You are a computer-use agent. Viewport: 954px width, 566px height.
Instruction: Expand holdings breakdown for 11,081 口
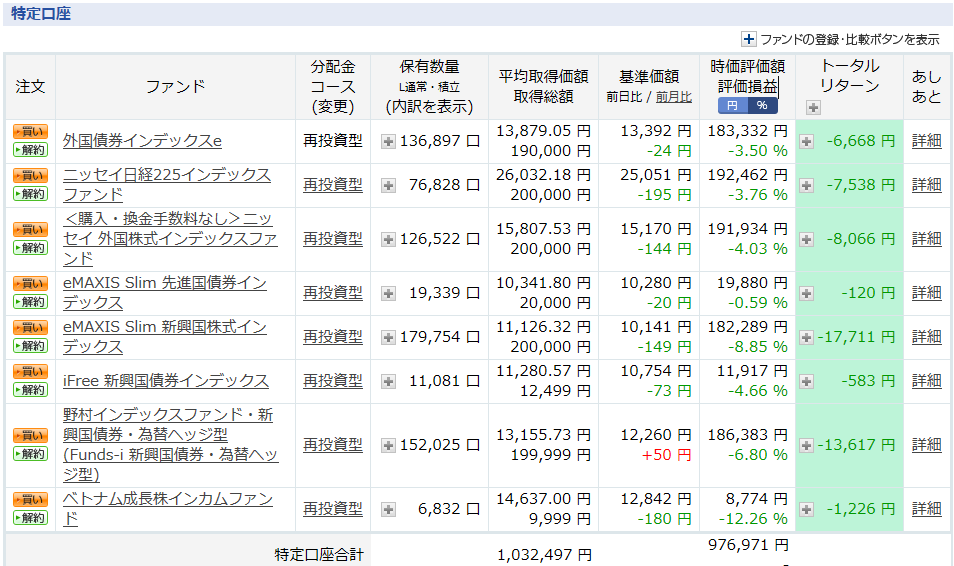pos(388,382)
